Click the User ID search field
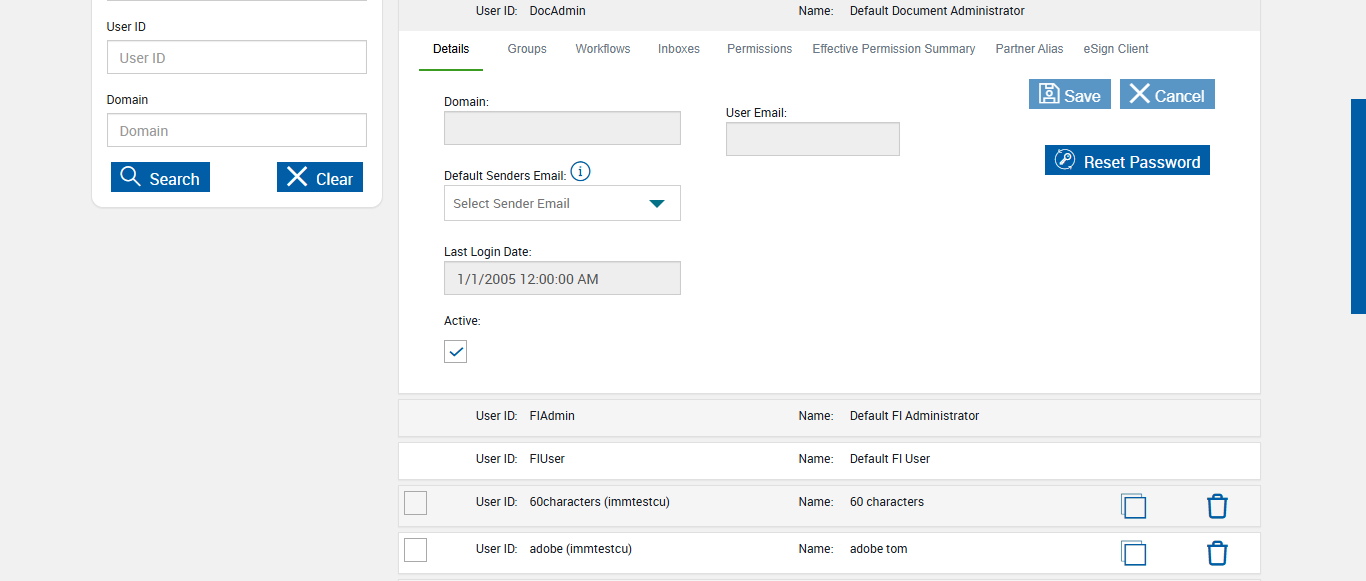Screen dimensions: 1366x581 [x=236, y=58]
